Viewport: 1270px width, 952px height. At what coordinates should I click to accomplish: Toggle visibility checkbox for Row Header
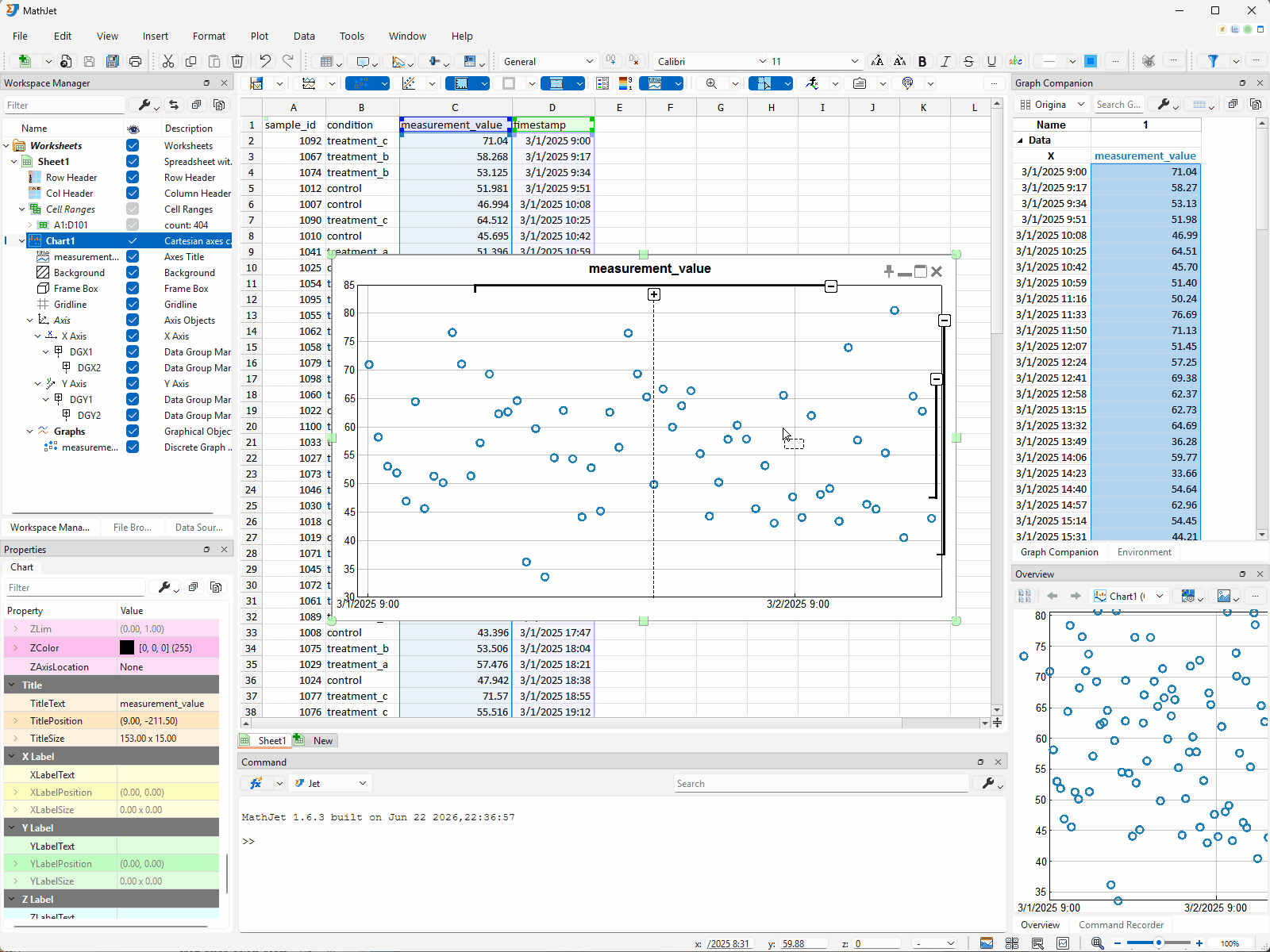pos(133,177)
